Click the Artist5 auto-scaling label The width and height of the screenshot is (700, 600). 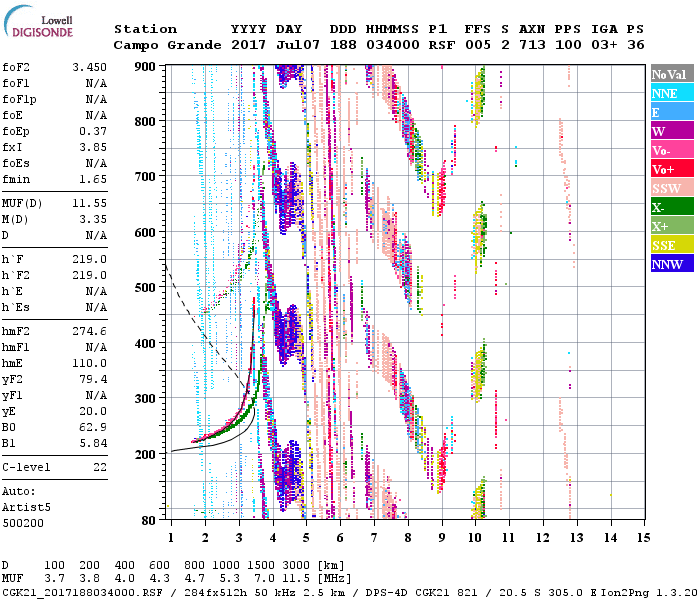[x=25, y=508]
